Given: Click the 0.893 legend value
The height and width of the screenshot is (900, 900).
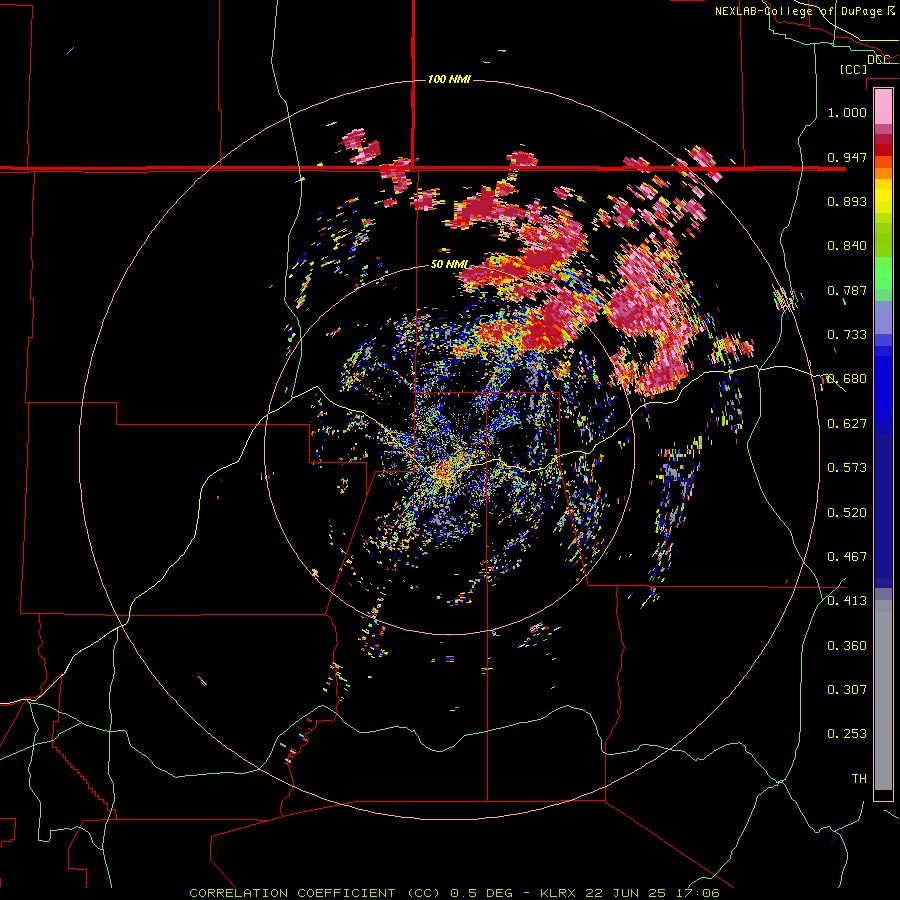Looking at the screenshot, I should [847, 201].
